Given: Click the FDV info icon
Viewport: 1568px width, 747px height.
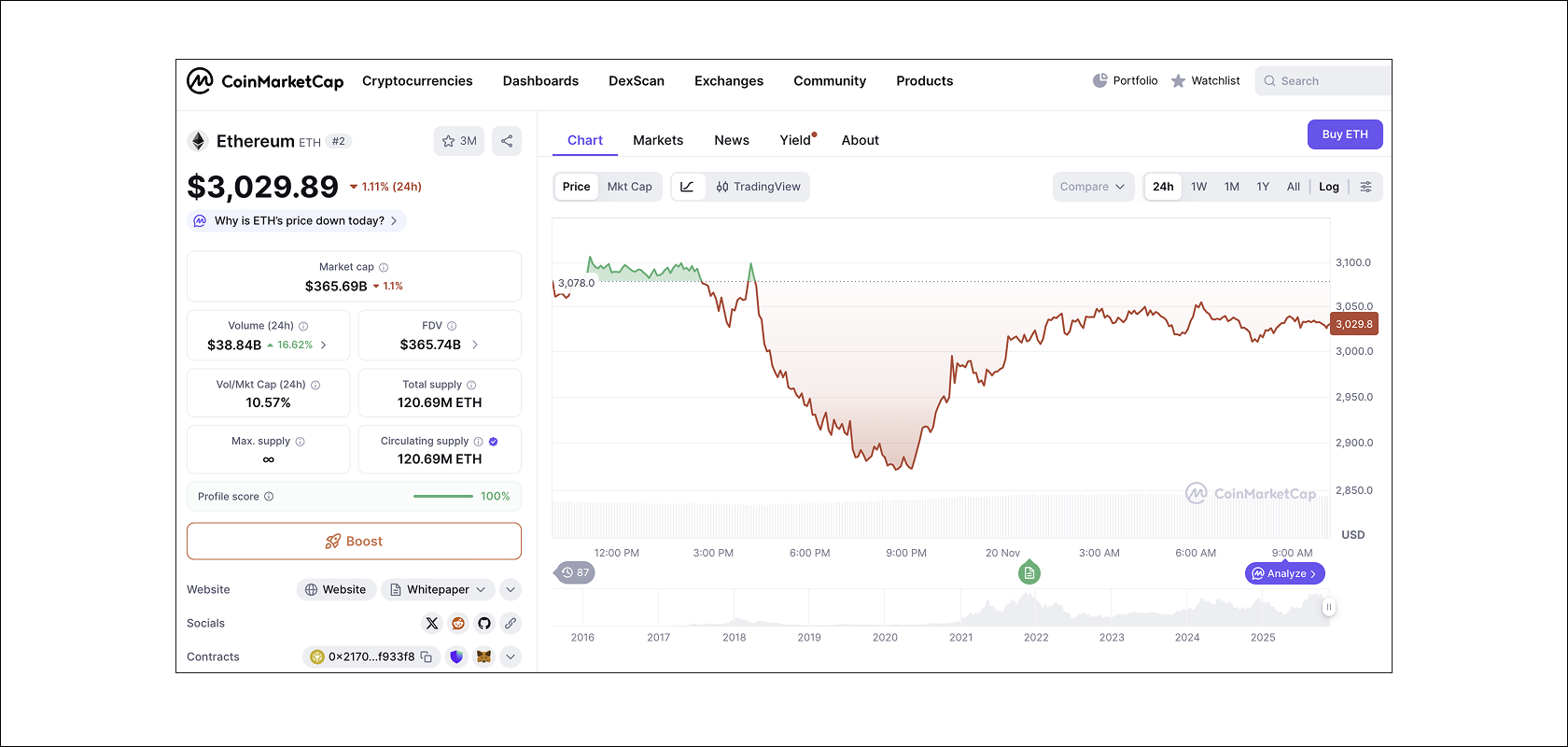Looking at the screenshot, I should coord(452,326).
